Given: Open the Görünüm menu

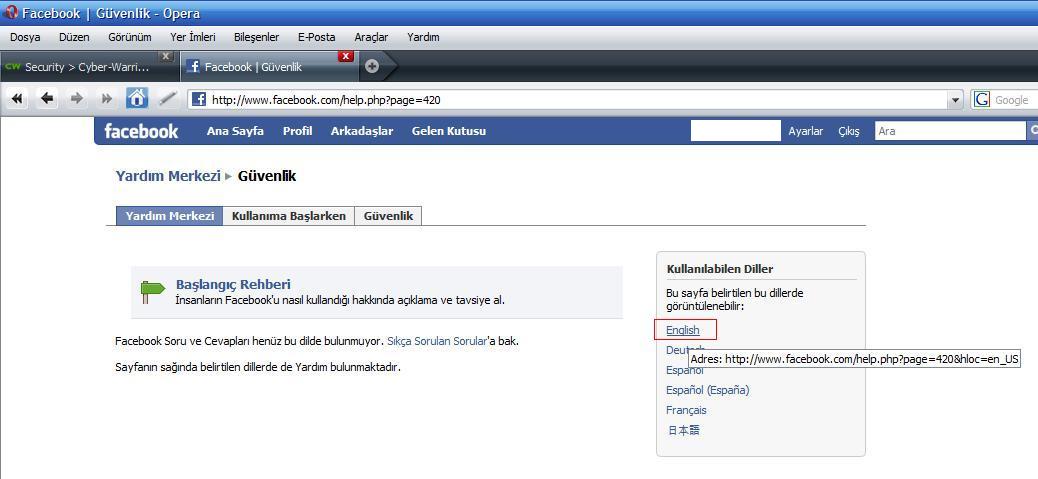Looking at the screenshot, I should pos(132,37).
